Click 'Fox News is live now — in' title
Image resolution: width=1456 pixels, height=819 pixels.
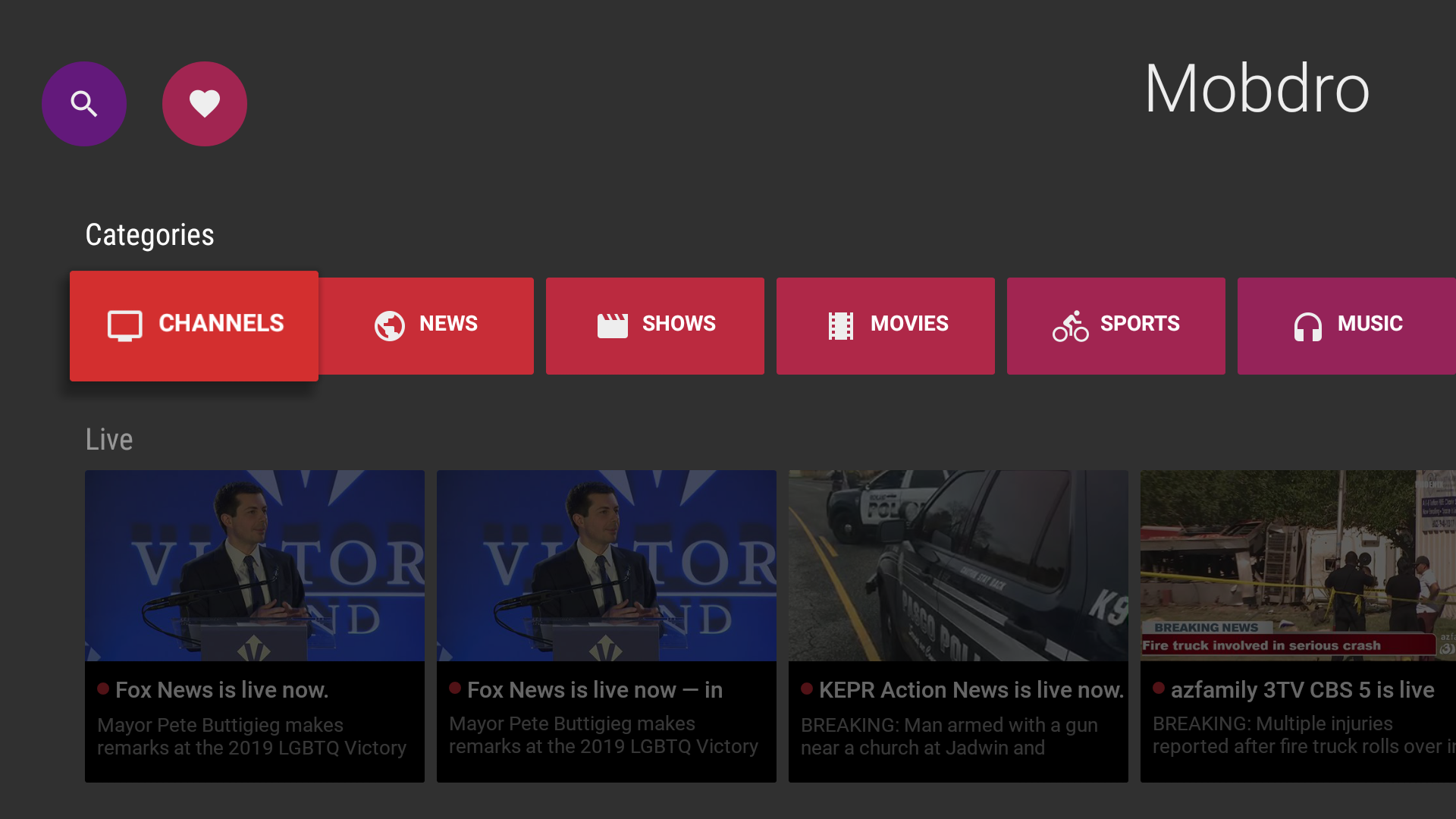pyautogui.click(x=595, y=690)
